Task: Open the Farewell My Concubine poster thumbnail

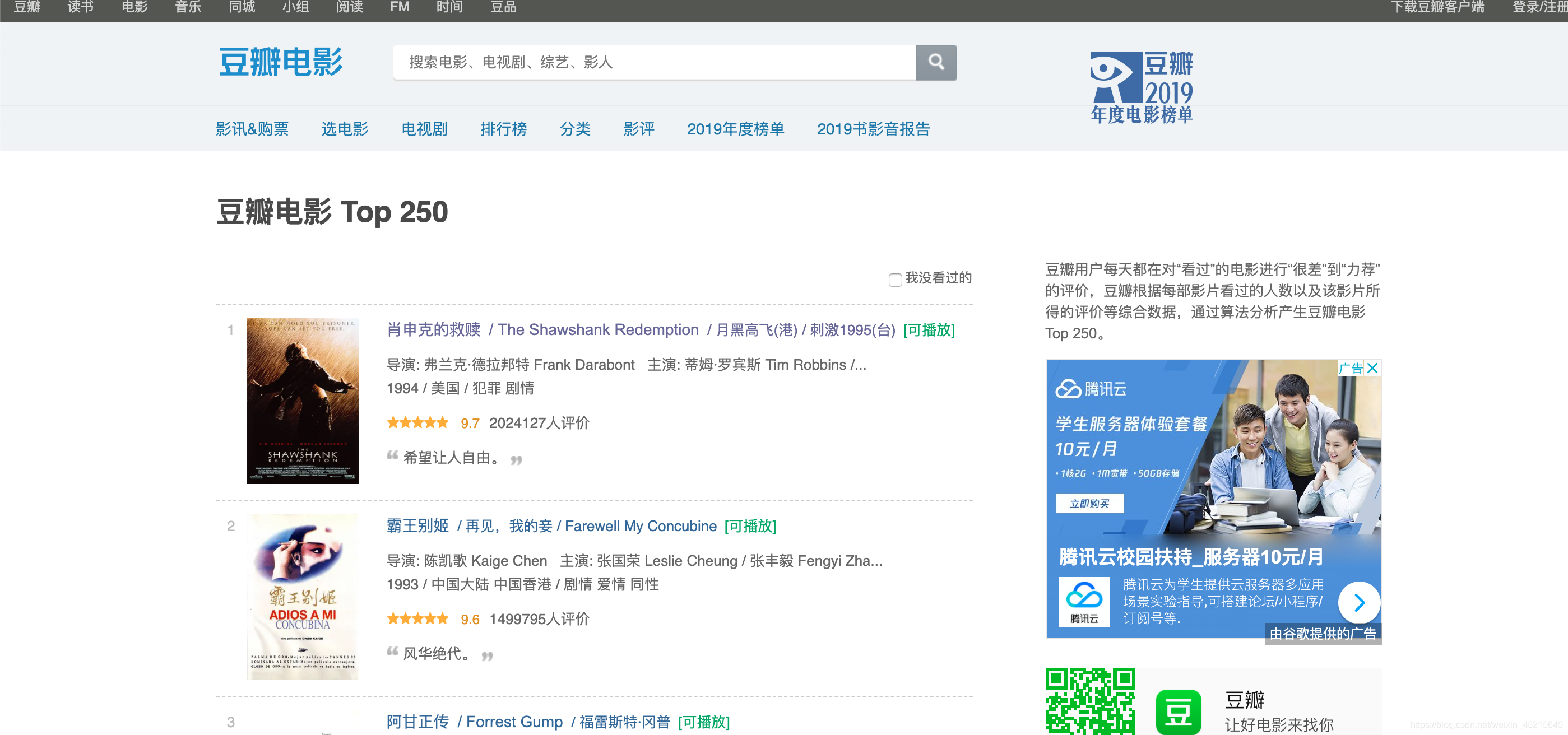Action: pos(302,597)
